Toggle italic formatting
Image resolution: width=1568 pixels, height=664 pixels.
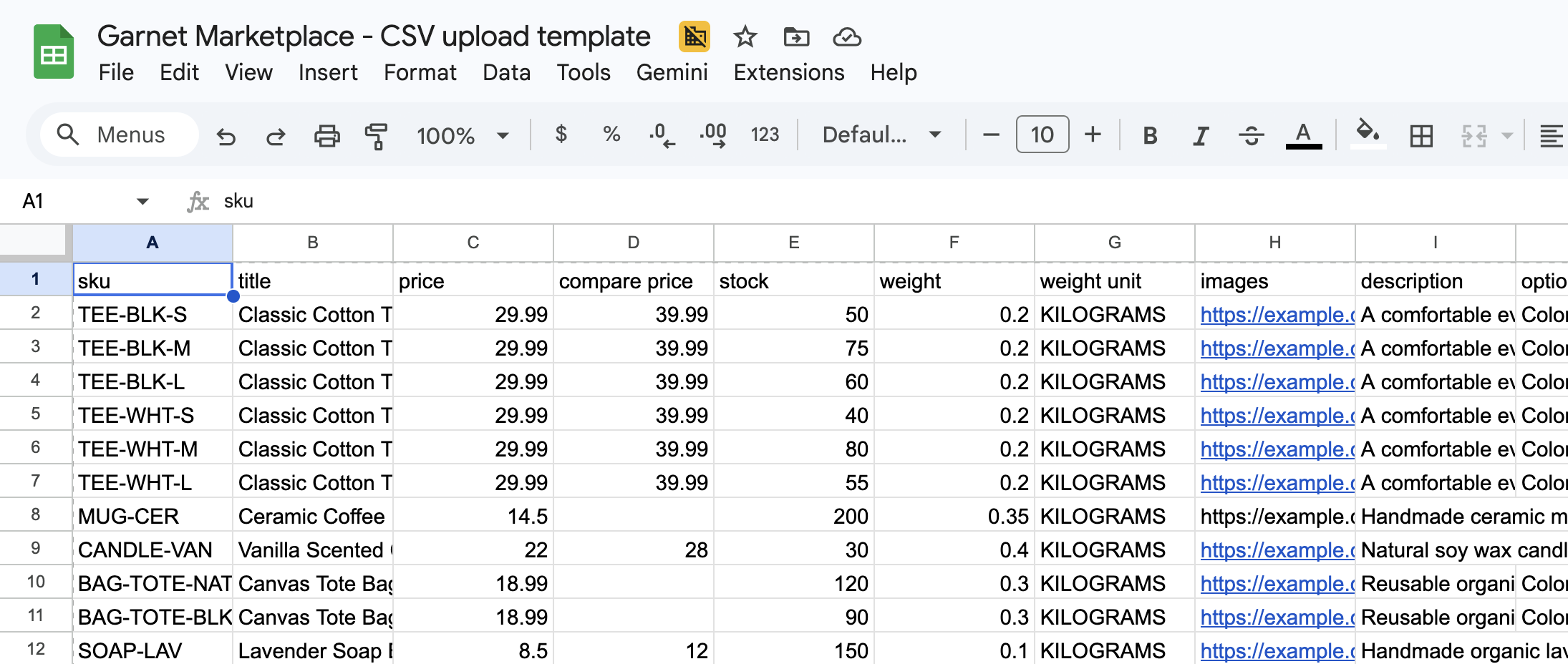pos(1201,135)
